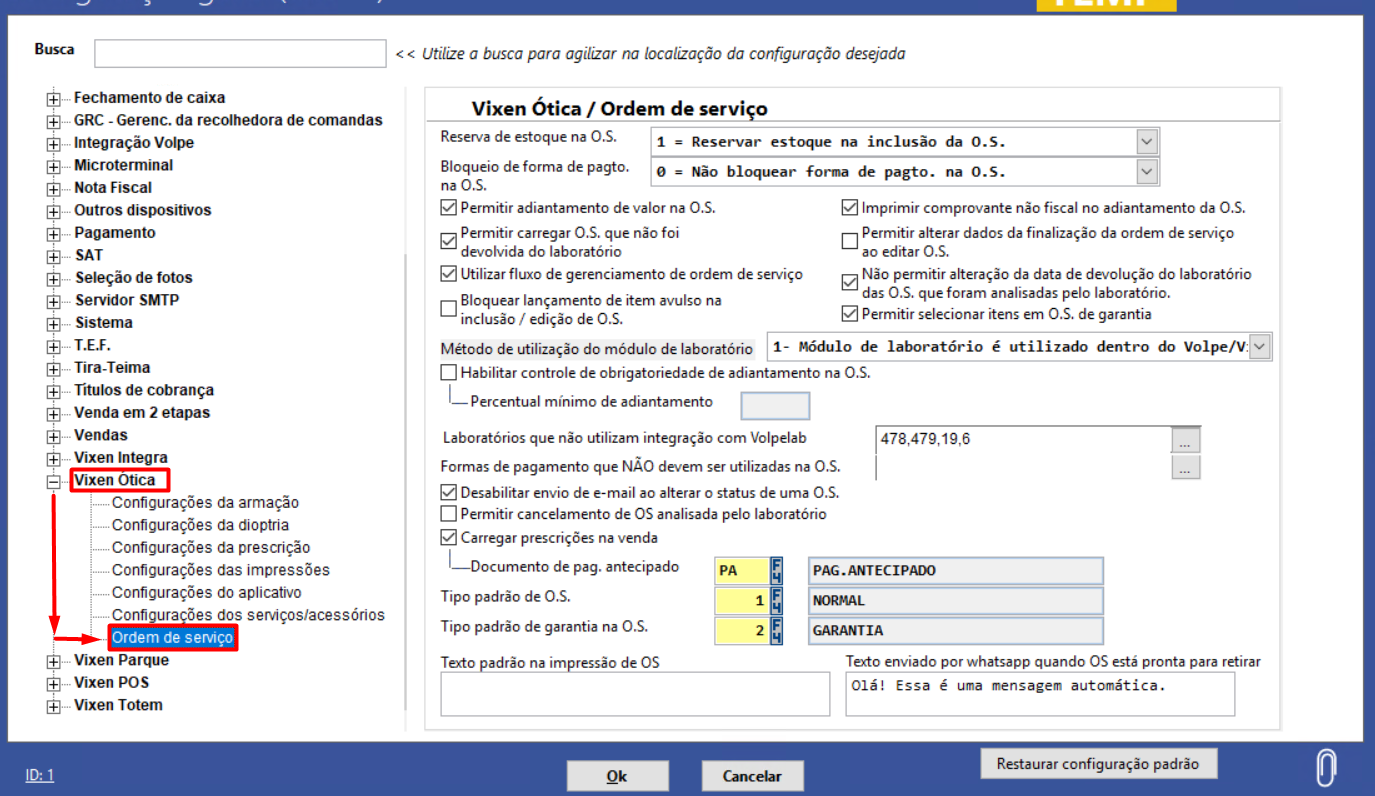Screen dimensions: 1375x796
Task: Open ellipsis browse for formas de pagamento
Action: [1186, 467]
